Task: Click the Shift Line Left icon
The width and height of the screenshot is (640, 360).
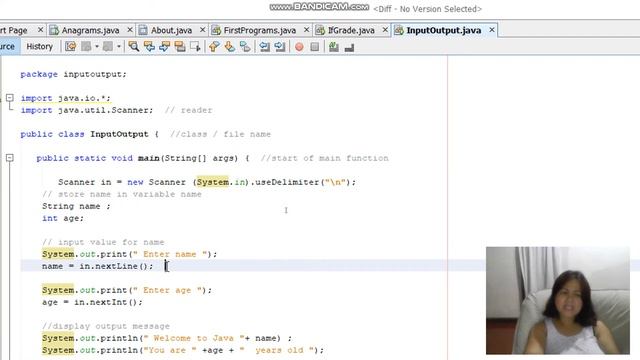Action: pos(264,47)
